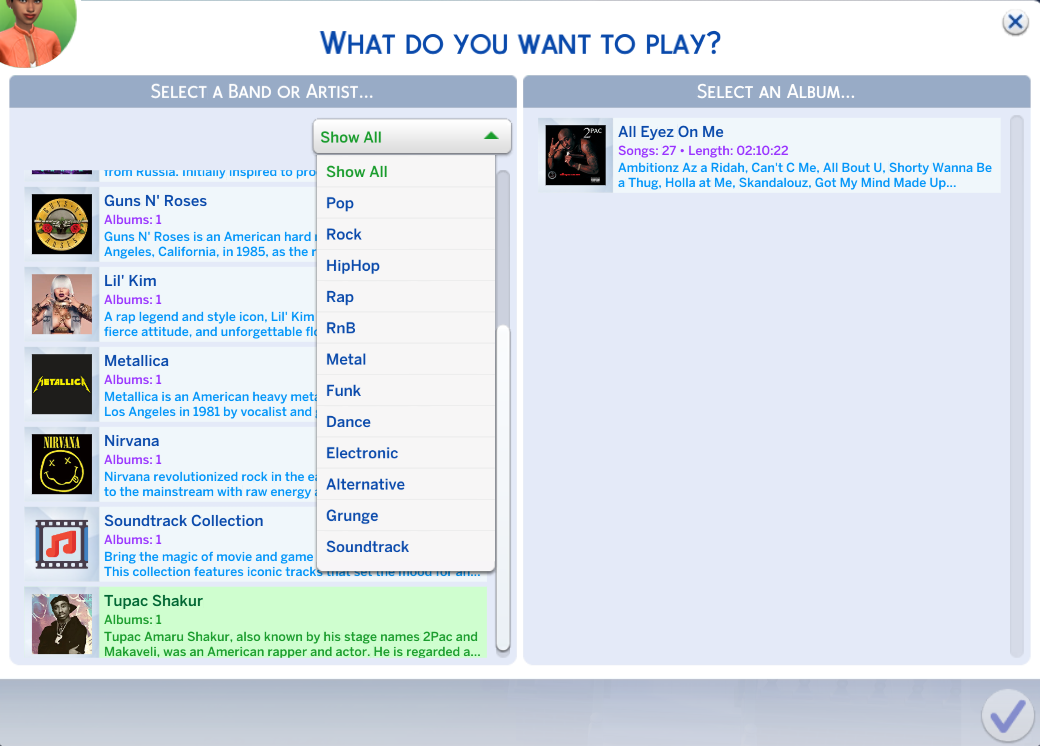Choose Show All in genre list
The height and width of the screenshot is (746, 1040).
coord(406,172)
